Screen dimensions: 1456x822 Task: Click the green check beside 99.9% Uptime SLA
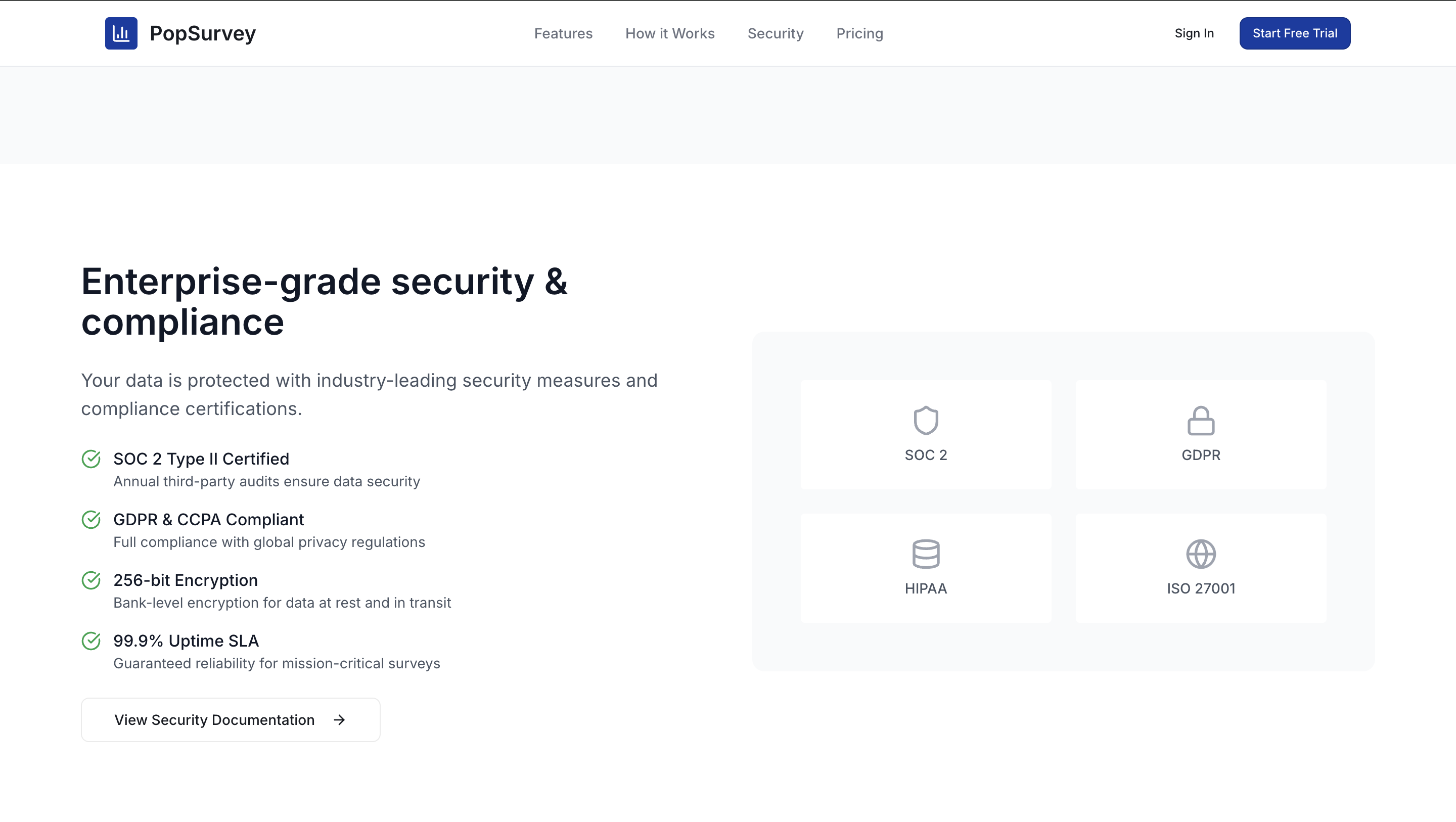pos(91,641)
